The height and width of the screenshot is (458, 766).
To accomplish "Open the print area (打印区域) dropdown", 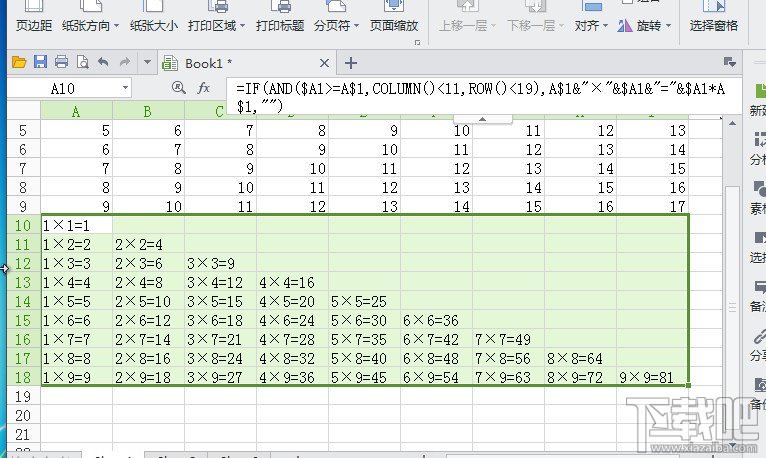I will click(x=216, y=17).
